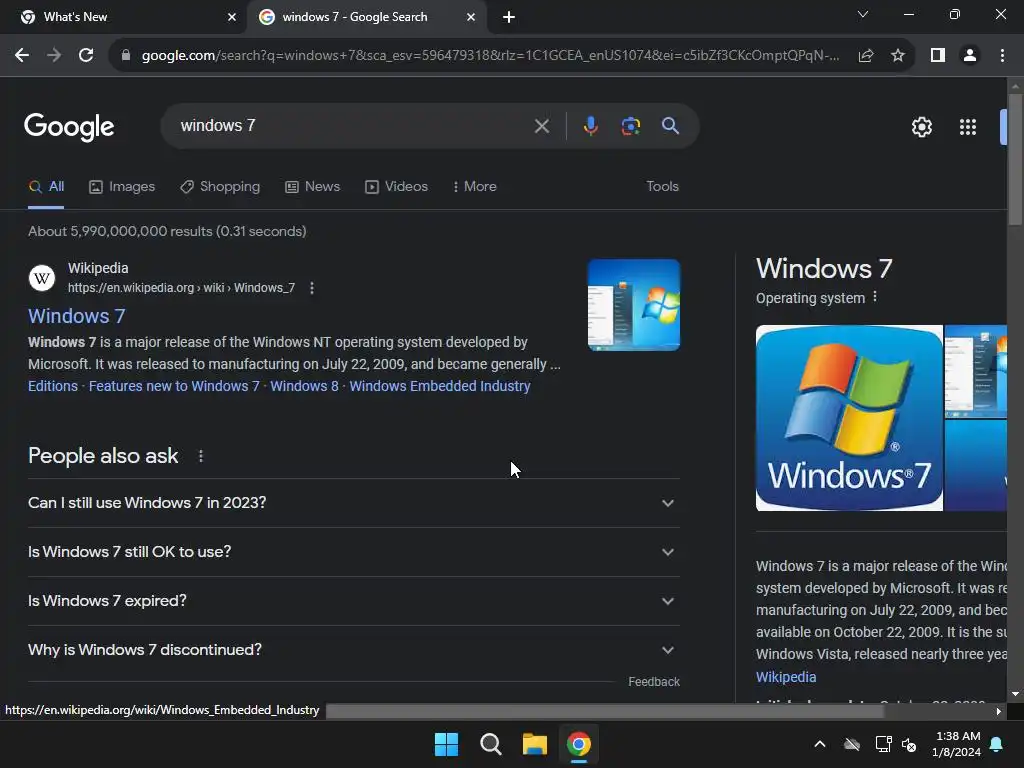Open the muted volume tray icon
Screen dimensions: 1024x768
click(909, 744)
